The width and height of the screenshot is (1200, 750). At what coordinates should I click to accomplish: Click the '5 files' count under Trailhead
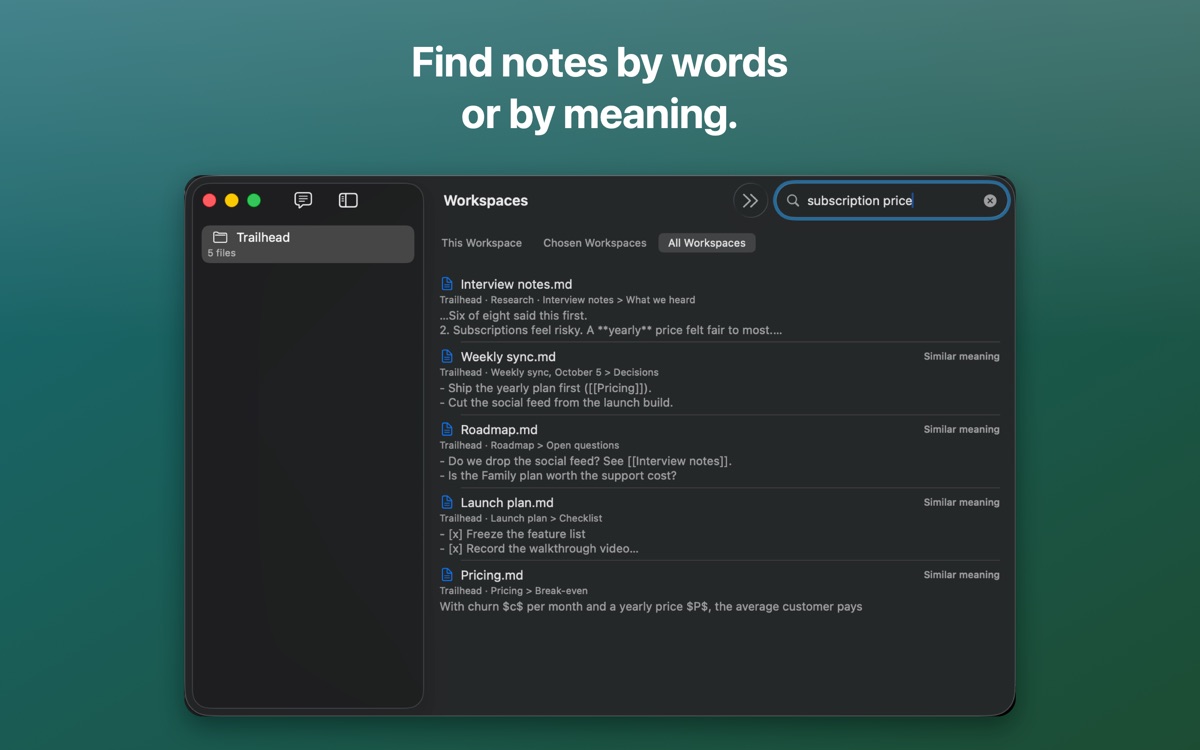pyautogui.click(x=222, y=253)
